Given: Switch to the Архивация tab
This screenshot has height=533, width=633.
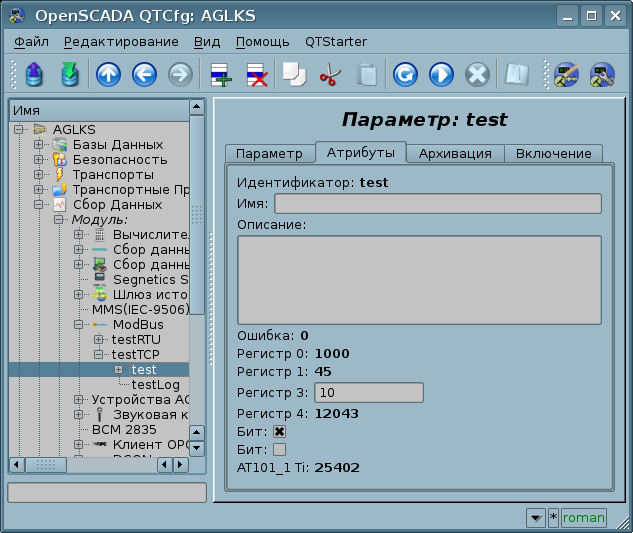Looking at the screenshot, I should click(x=455, y=153).
